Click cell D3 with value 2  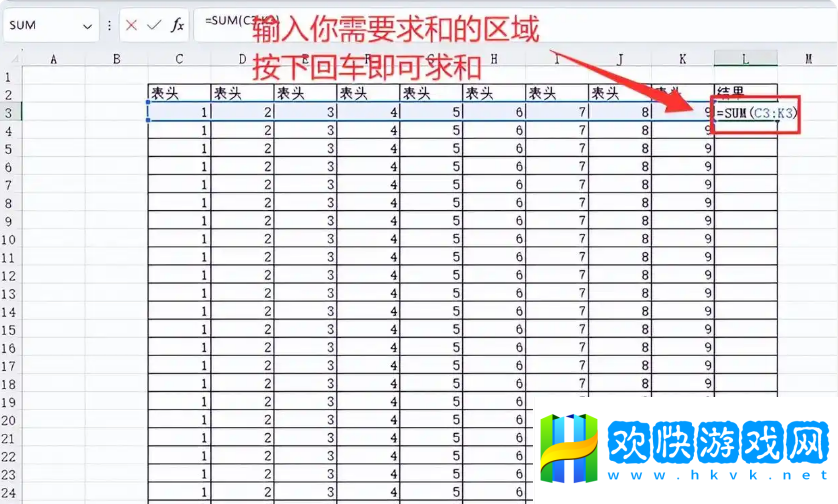click(243, 112)
